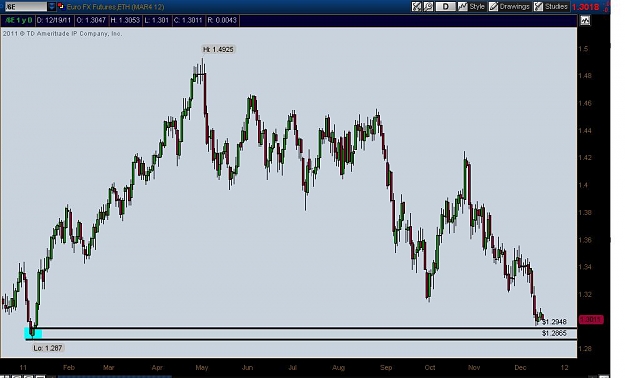This screenshot has width=625, height=378.
Task: Click the lower horizontal line at $1.2865
Action: [x=301, y=339]
